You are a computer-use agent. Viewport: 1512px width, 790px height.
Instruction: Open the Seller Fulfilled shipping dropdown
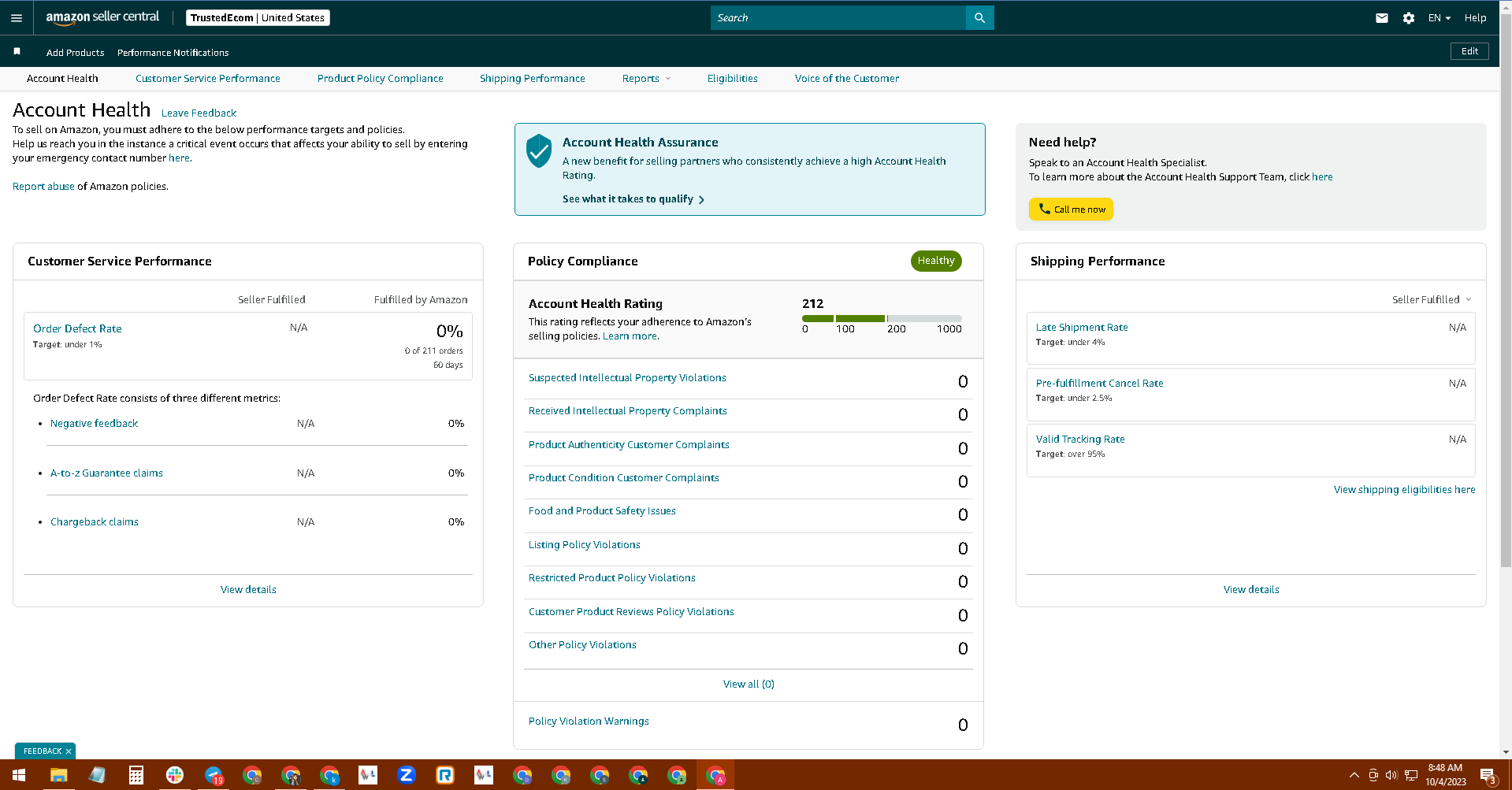coord(1432,299)
